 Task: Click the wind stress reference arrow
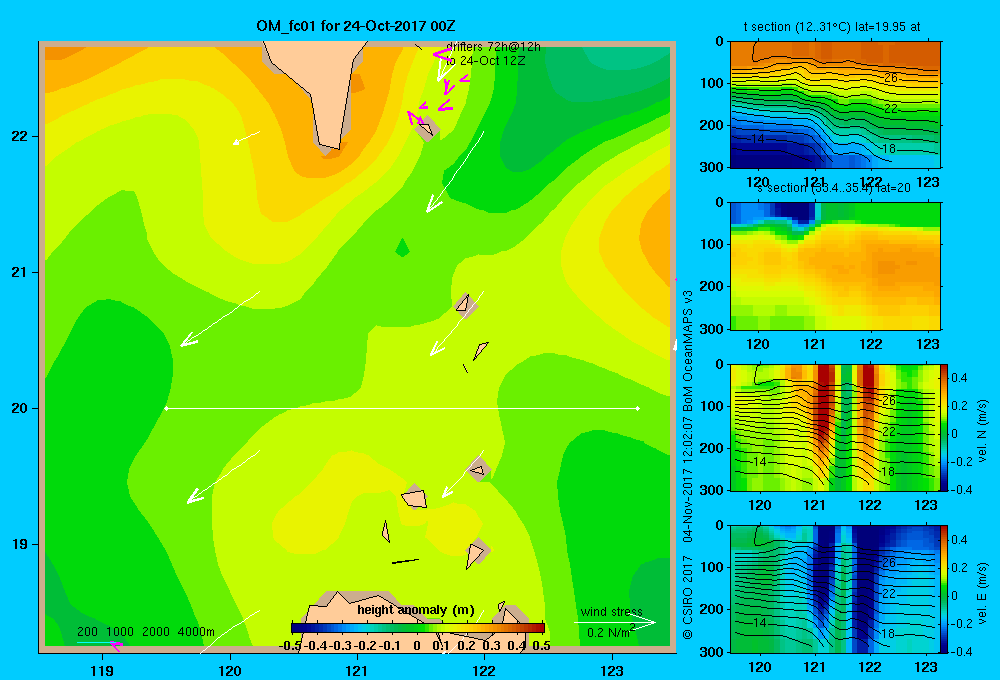coord(615,623)
